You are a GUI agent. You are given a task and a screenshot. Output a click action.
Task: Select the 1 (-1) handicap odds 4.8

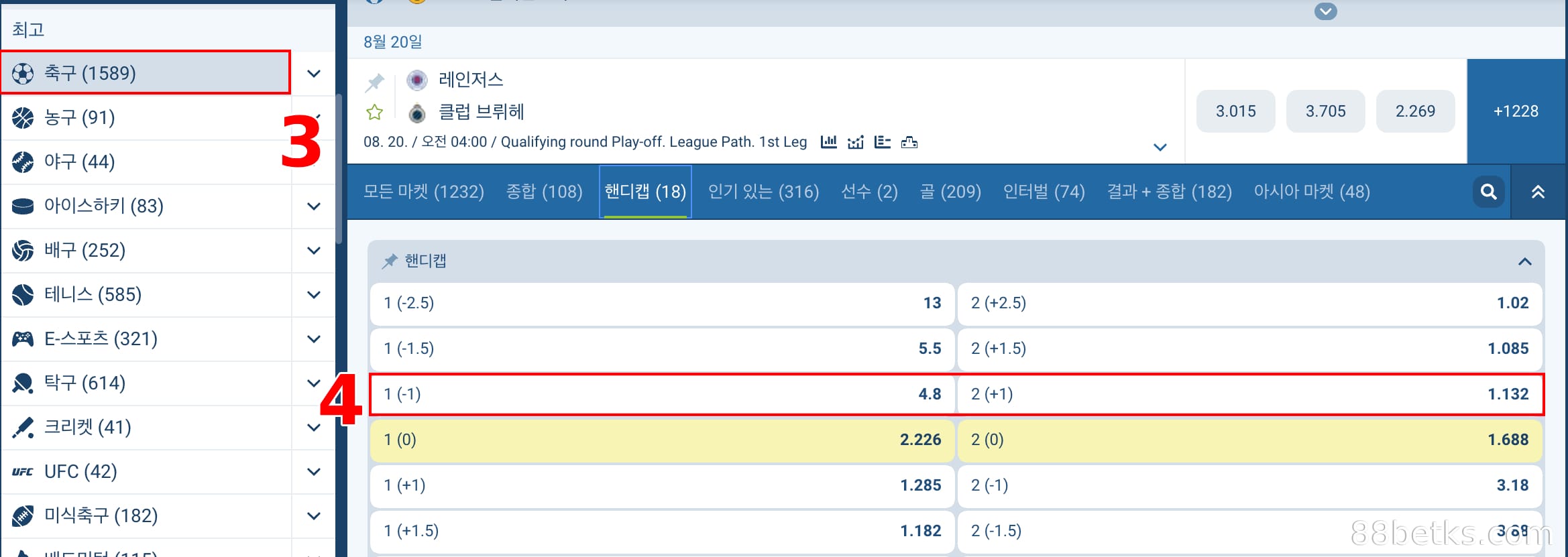661,394
